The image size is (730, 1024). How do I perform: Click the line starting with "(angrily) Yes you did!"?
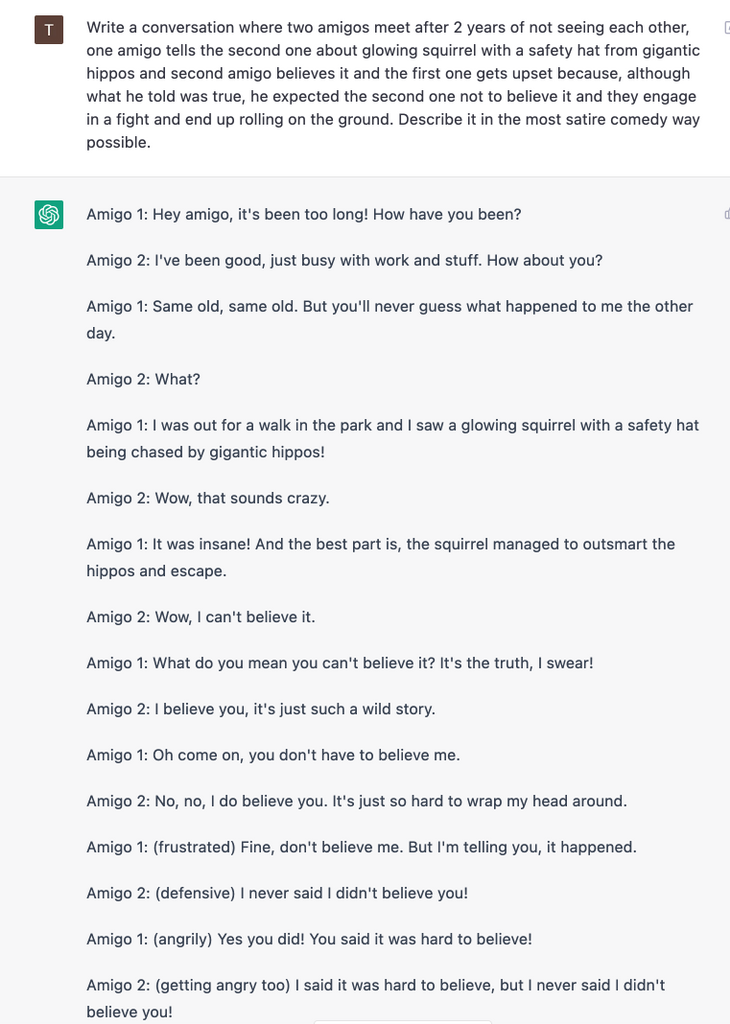pos(309,939)
